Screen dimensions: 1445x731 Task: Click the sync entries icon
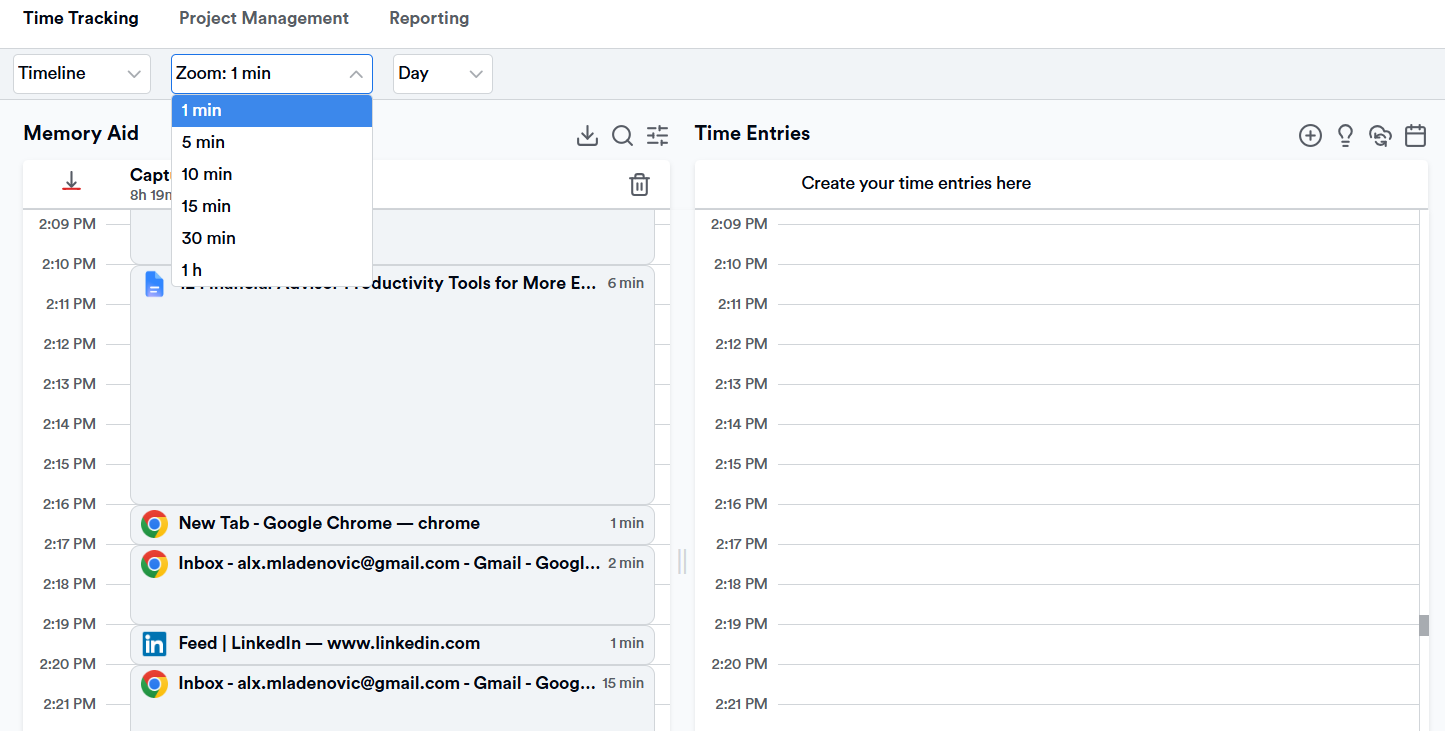(1380, 135)
